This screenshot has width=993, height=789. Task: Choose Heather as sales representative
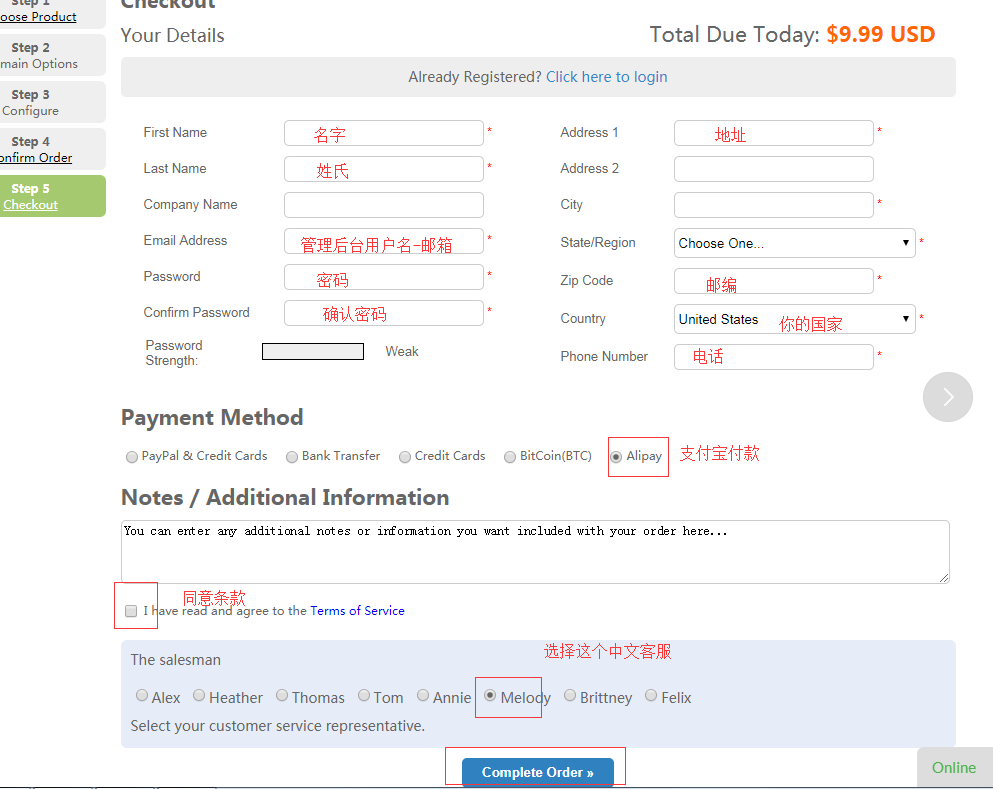click(x=199, y=696)
